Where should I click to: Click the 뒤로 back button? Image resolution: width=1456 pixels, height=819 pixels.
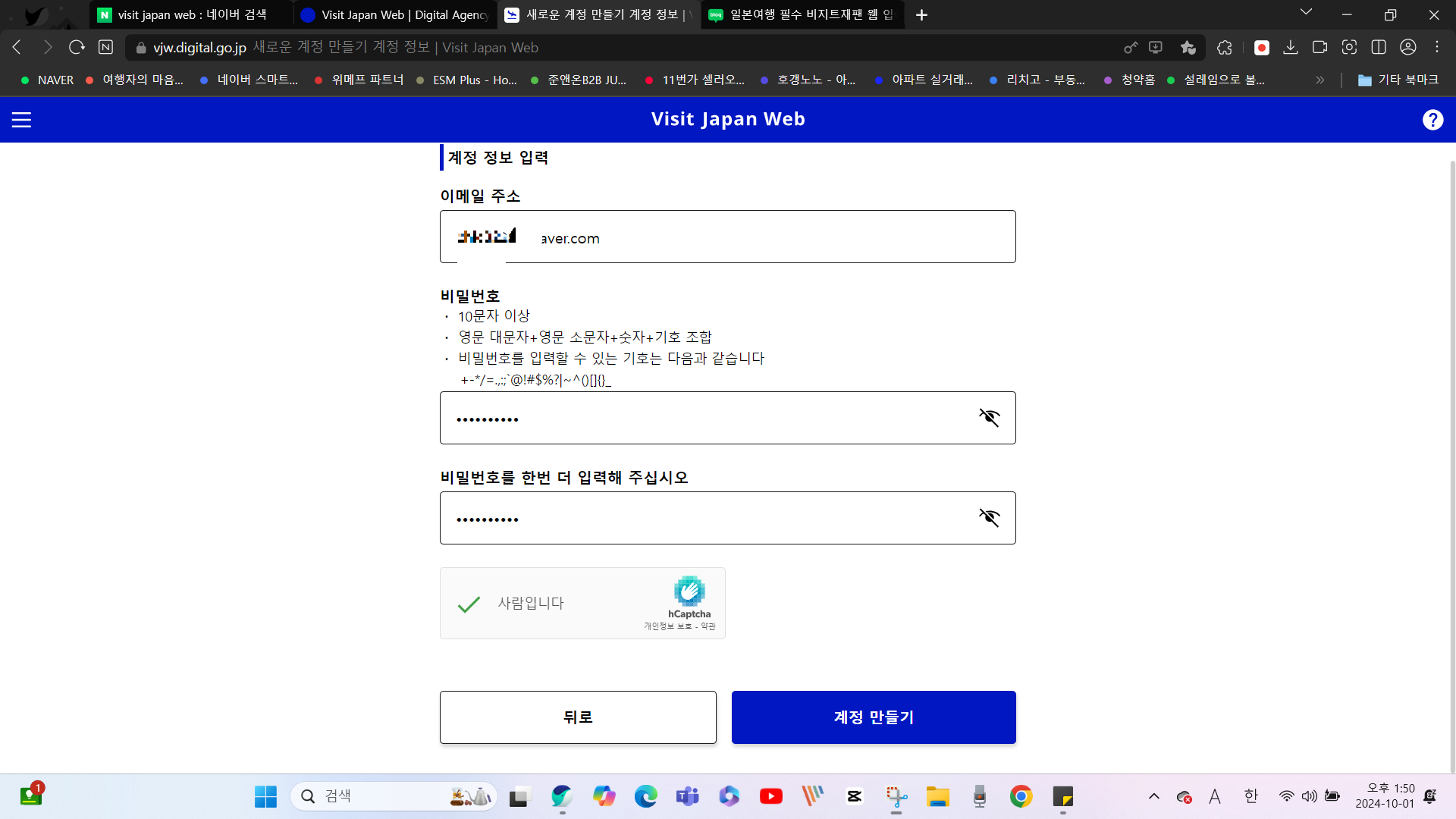pos(578,717)
